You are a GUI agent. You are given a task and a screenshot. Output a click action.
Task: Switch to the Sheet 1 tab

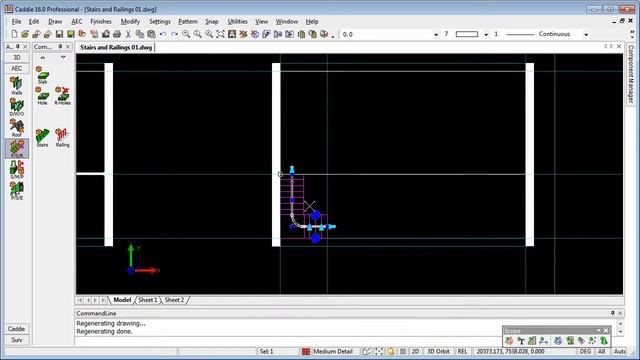click(147, 300)
